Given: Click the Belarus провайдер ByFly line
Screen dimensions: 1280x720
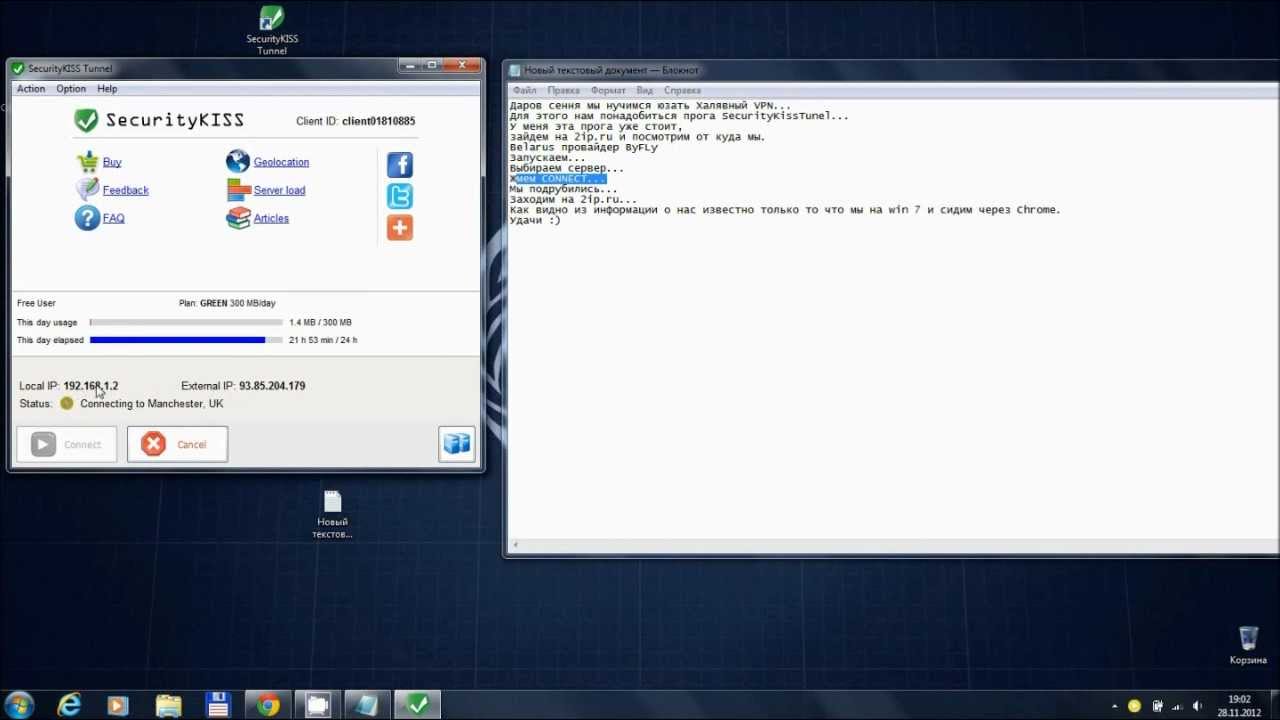Looking at the screenshot, I should point(583,147).
